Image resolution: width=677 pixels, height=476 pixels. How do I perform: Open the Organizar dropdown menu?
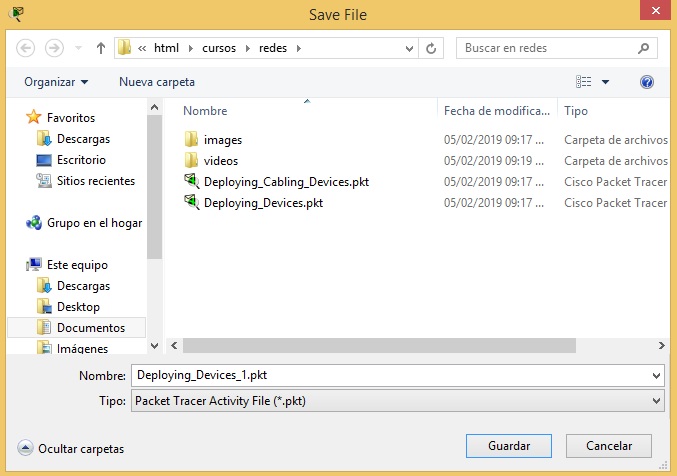click(x=56, y=82)
